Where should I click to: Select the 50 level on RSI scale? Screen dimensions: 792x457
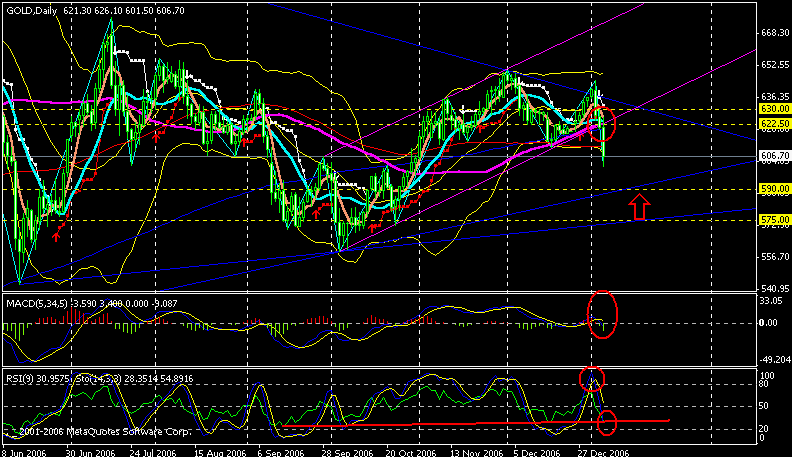coord(766,406)
